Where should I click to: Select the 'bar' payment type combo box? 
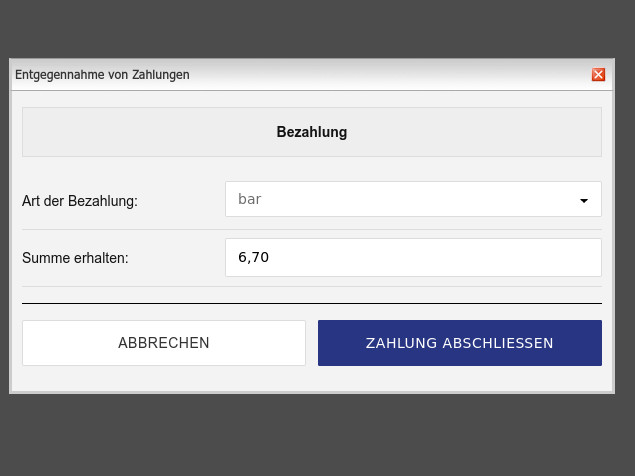click(x=413, y=199)
